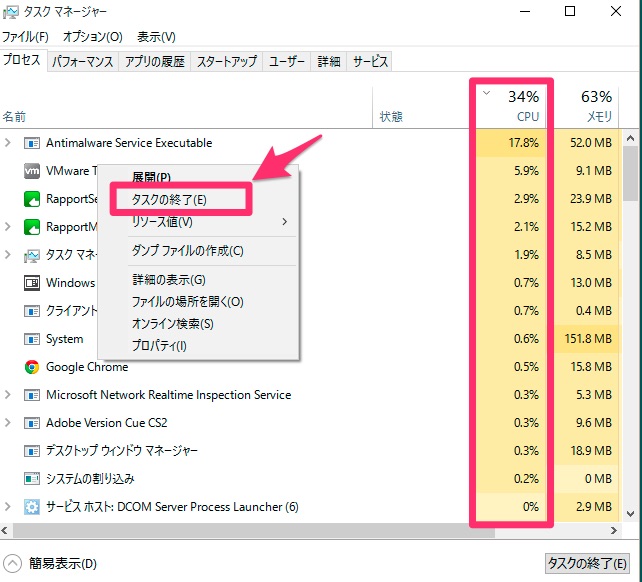Click the RapportMgmt green icon

pos(32,227)
